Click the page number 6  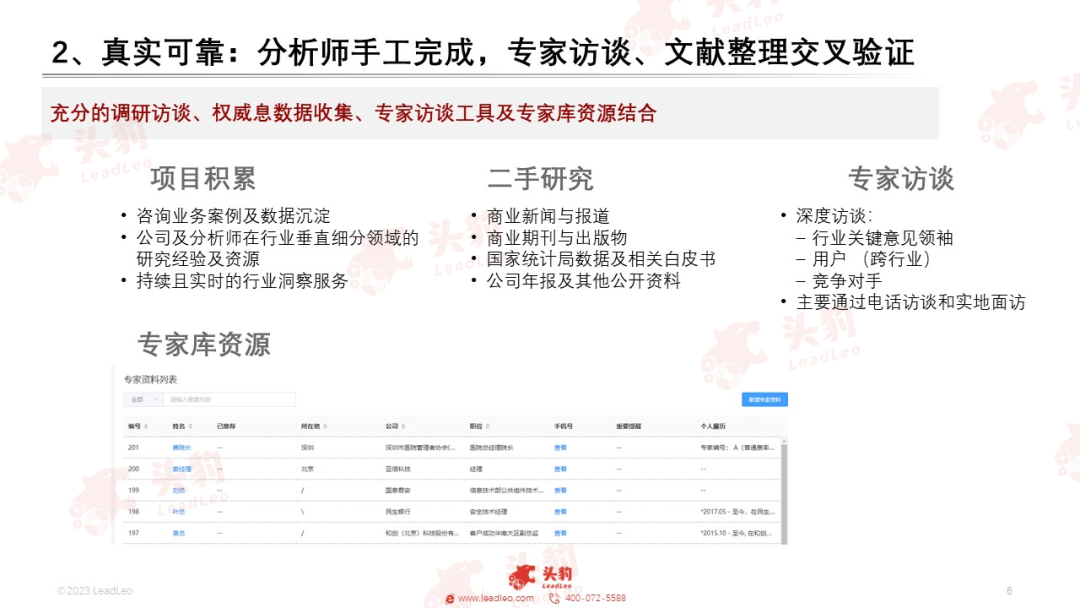pyautogui.click(x=1009, y=591)
